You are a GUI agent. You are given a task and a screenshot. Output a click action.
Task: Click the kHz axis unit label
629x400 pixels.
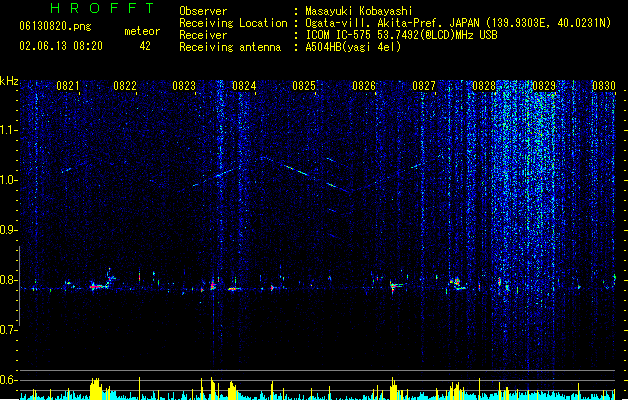tap(9, 81)
